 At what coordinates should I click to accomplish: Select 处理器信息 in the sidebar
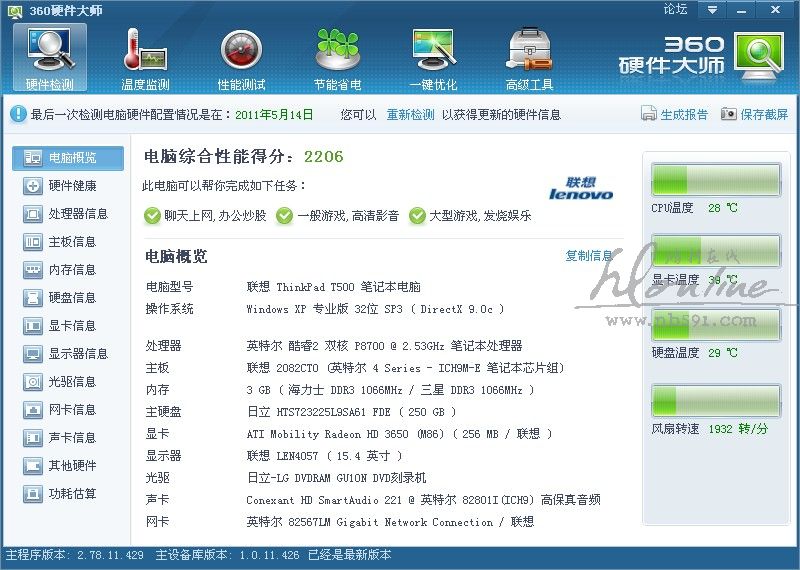(x=68, y=214)
